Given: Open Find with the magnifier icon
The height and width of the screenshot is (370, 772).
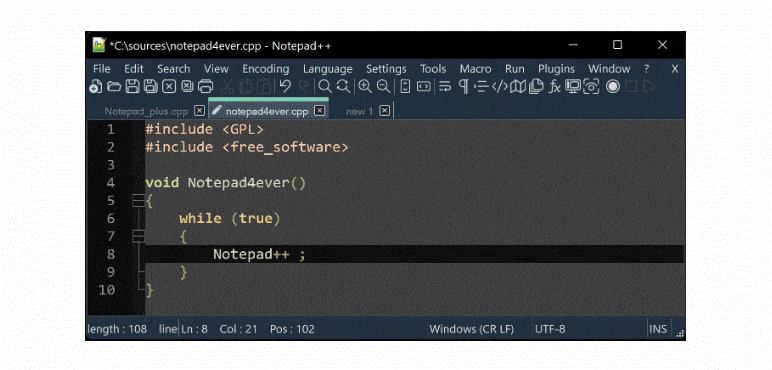Looking at the screenshot, I should click(325, 87).
